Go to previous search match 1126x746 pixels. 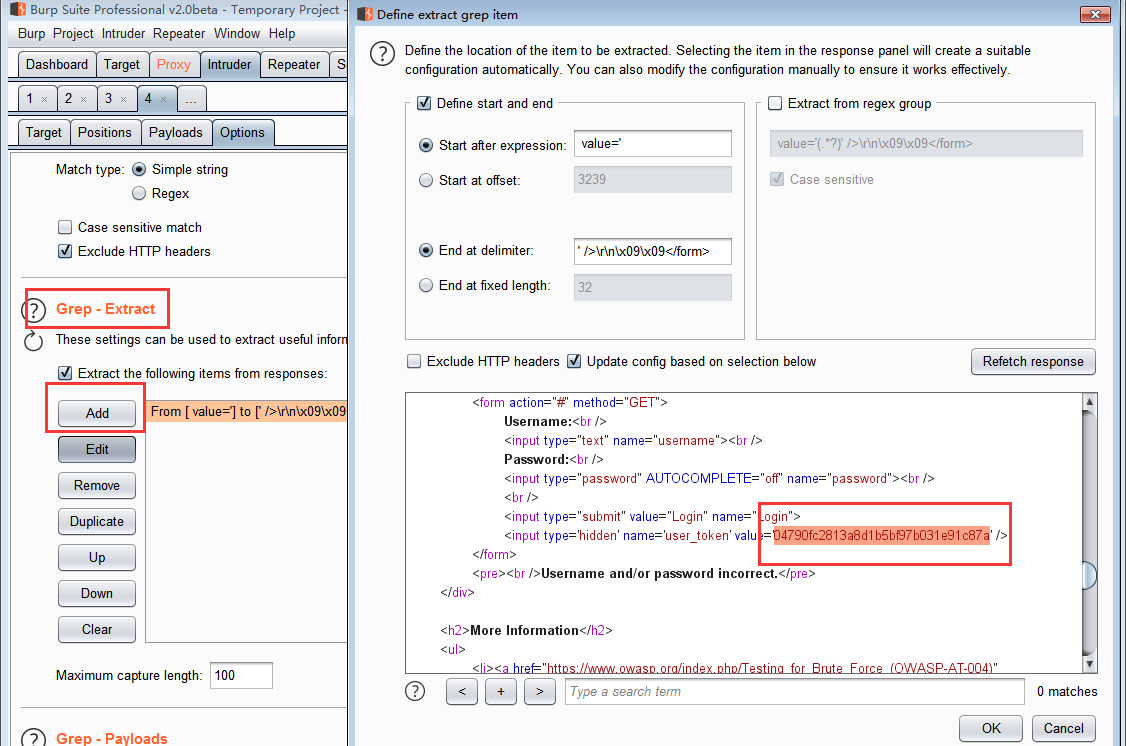coord(462,691)
